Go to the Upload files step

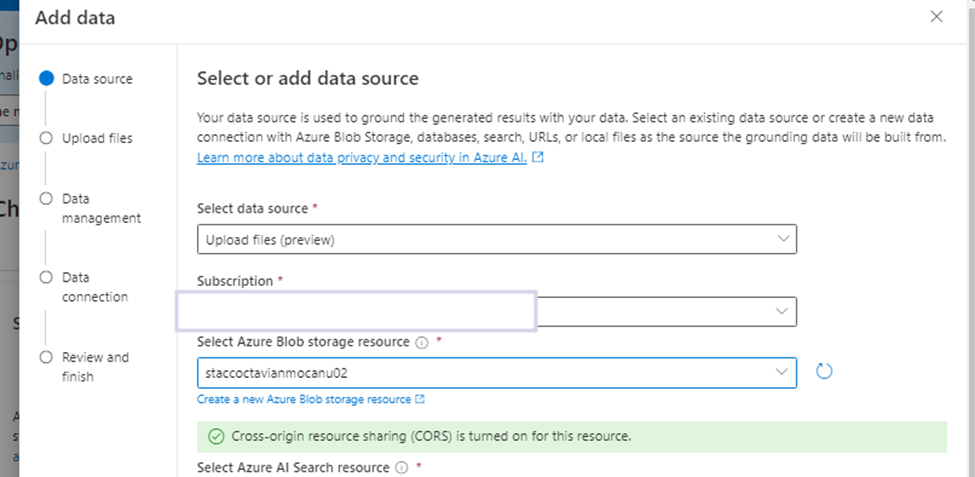click(x=97, y=138)
